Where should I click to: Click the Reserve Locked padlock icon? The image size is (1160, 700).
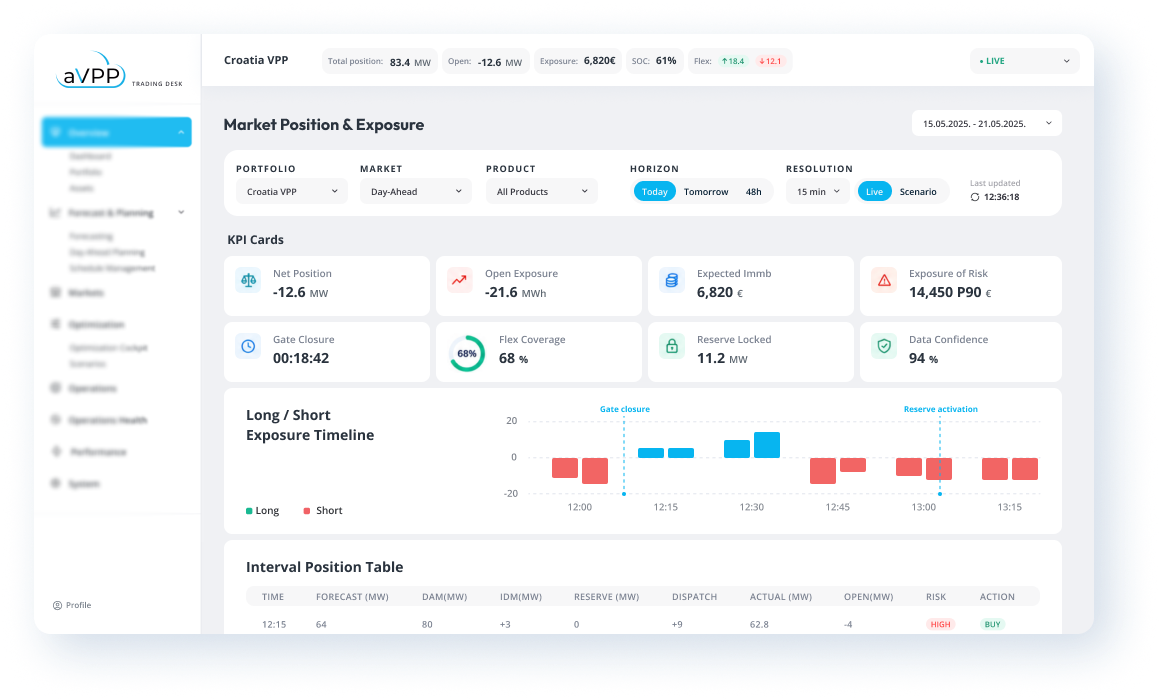672,346
